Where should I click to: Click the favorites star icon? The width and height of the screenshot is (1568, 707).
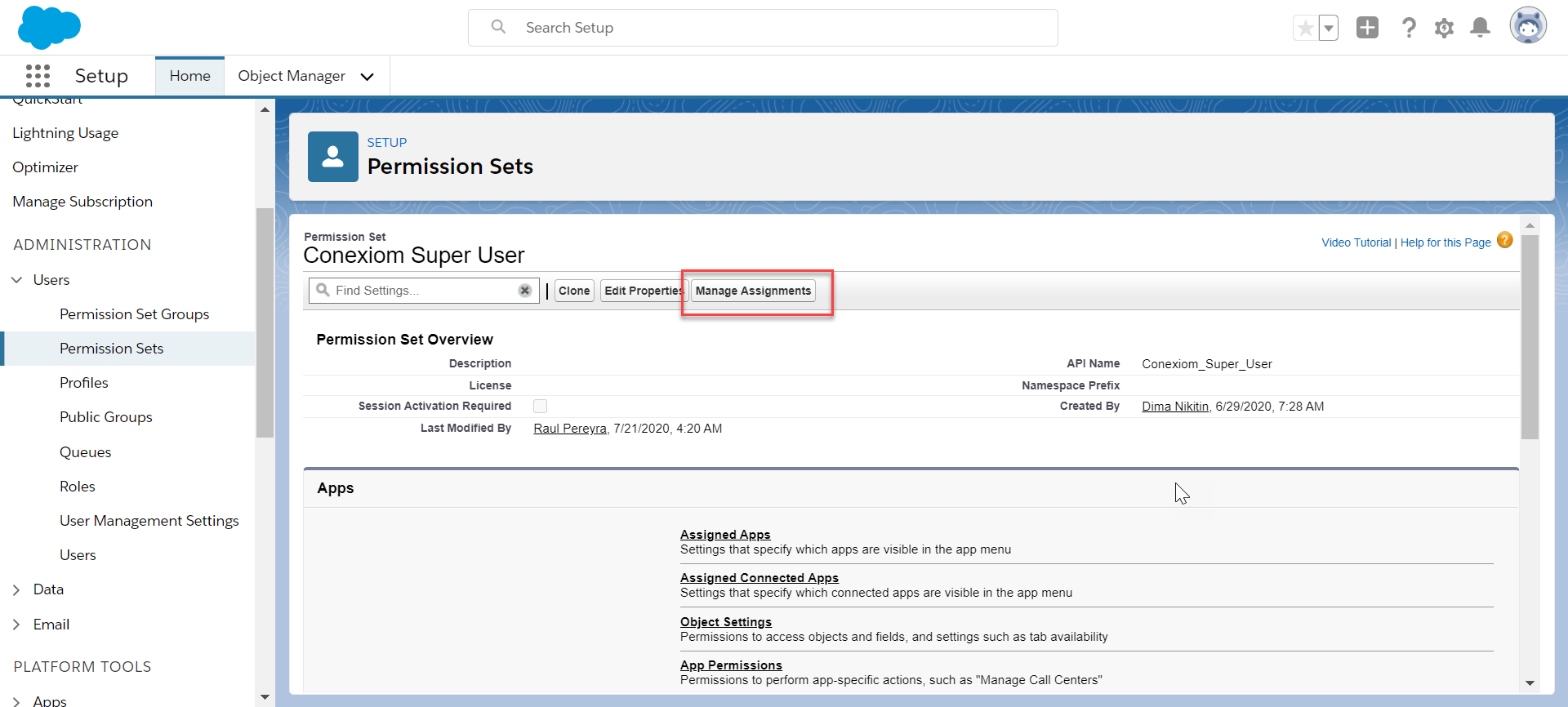point(1305,29)
